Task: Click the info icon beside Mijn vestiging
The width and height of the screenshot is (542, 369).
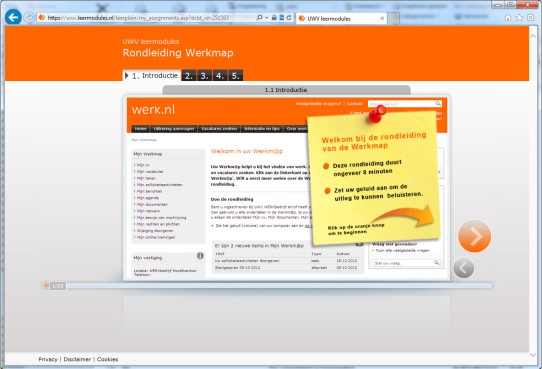Action: coord(200,256)
